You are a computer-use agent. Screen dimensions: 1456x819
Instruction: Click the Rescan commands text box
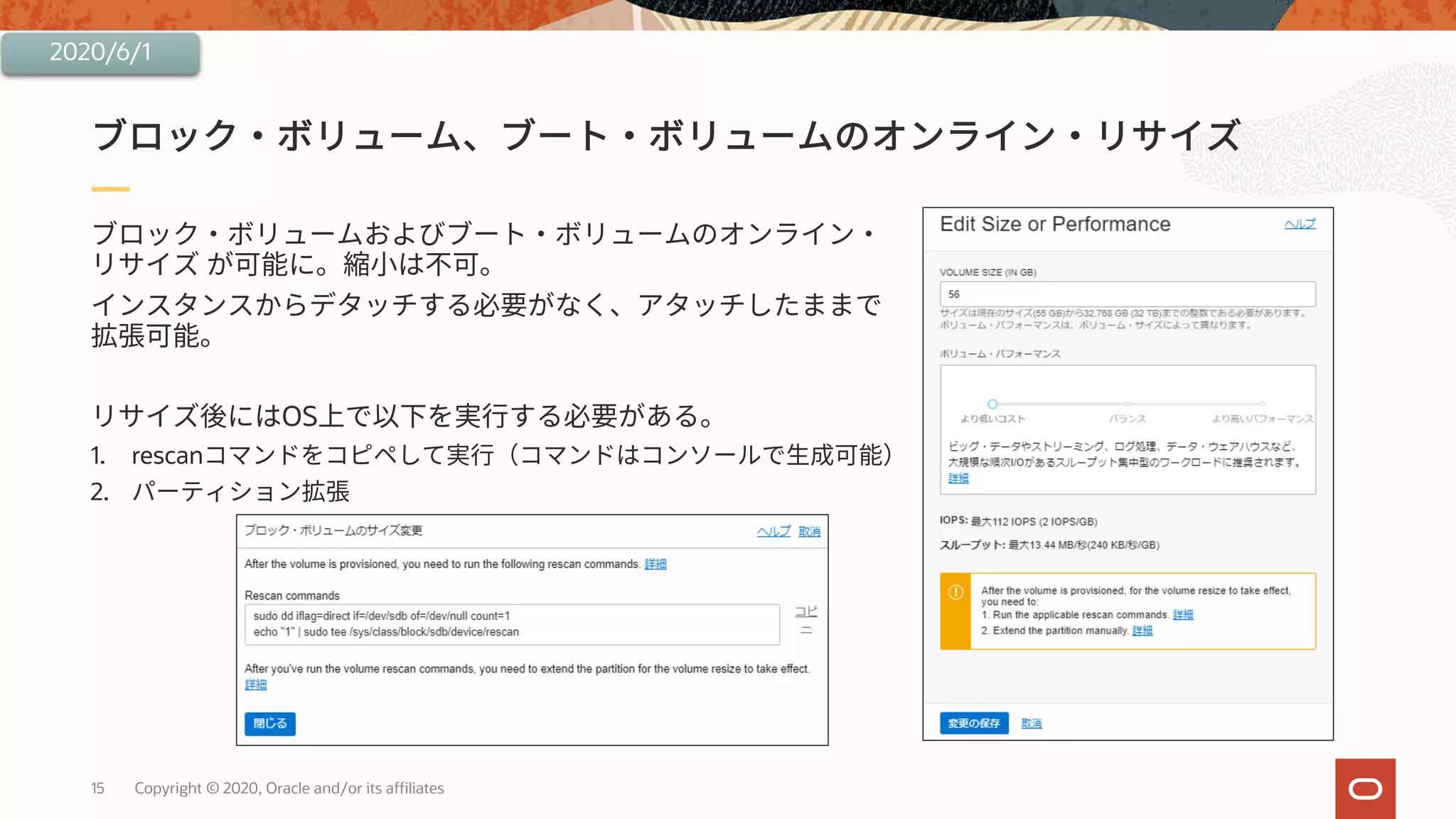pos(512,624)
